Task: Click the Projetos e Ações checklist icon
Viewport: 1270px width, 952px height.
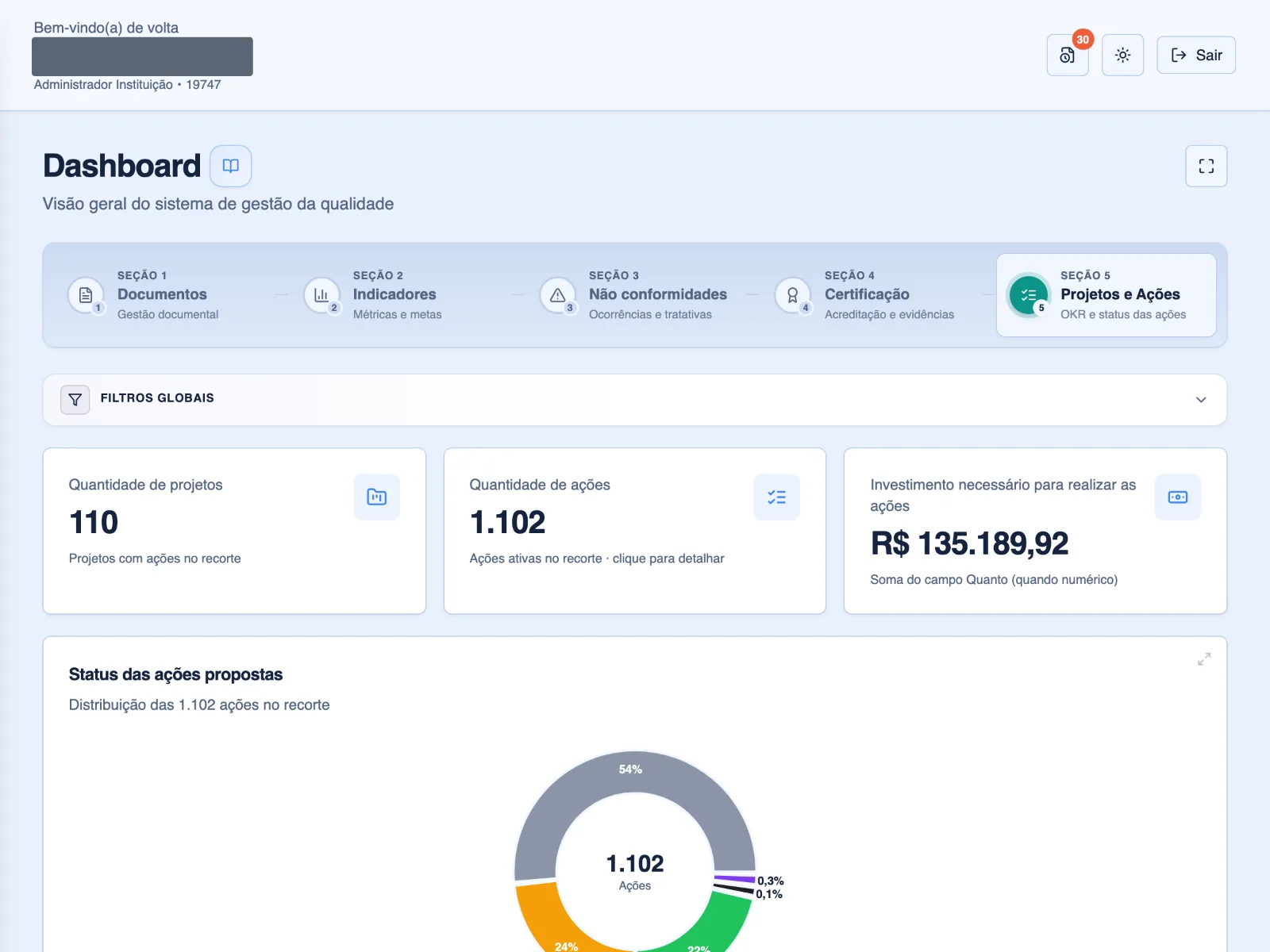Action: [1028, 295]
